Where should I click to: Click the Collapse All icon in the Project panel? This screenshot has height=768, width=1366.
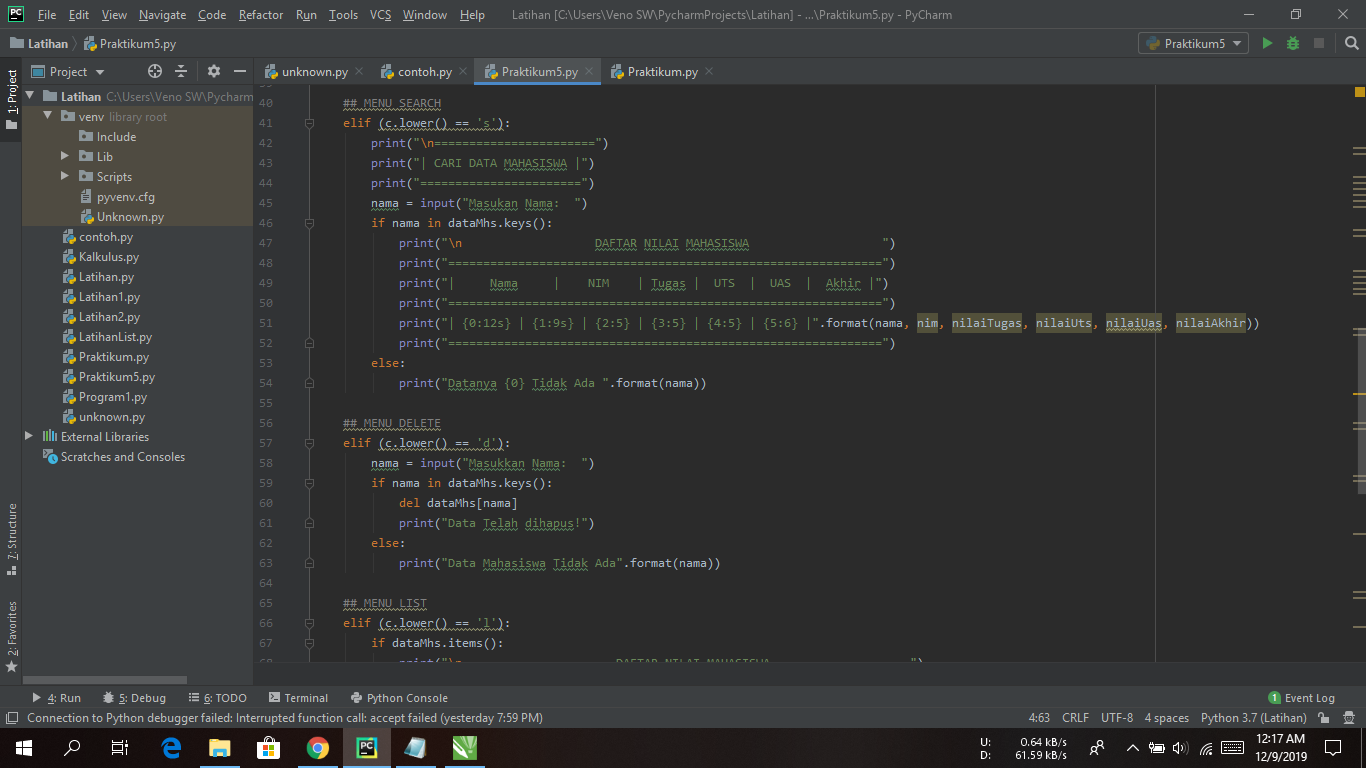point(181,71)
